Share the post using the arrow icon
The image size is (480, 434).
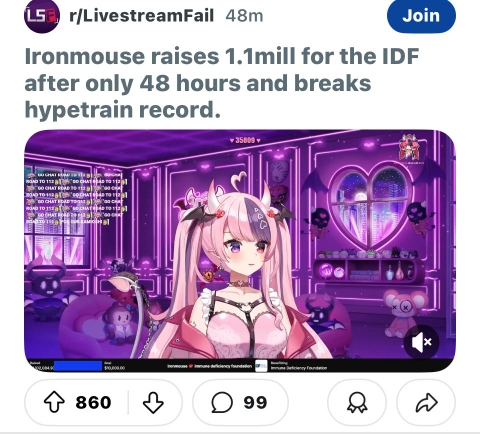tap(426, 402)
